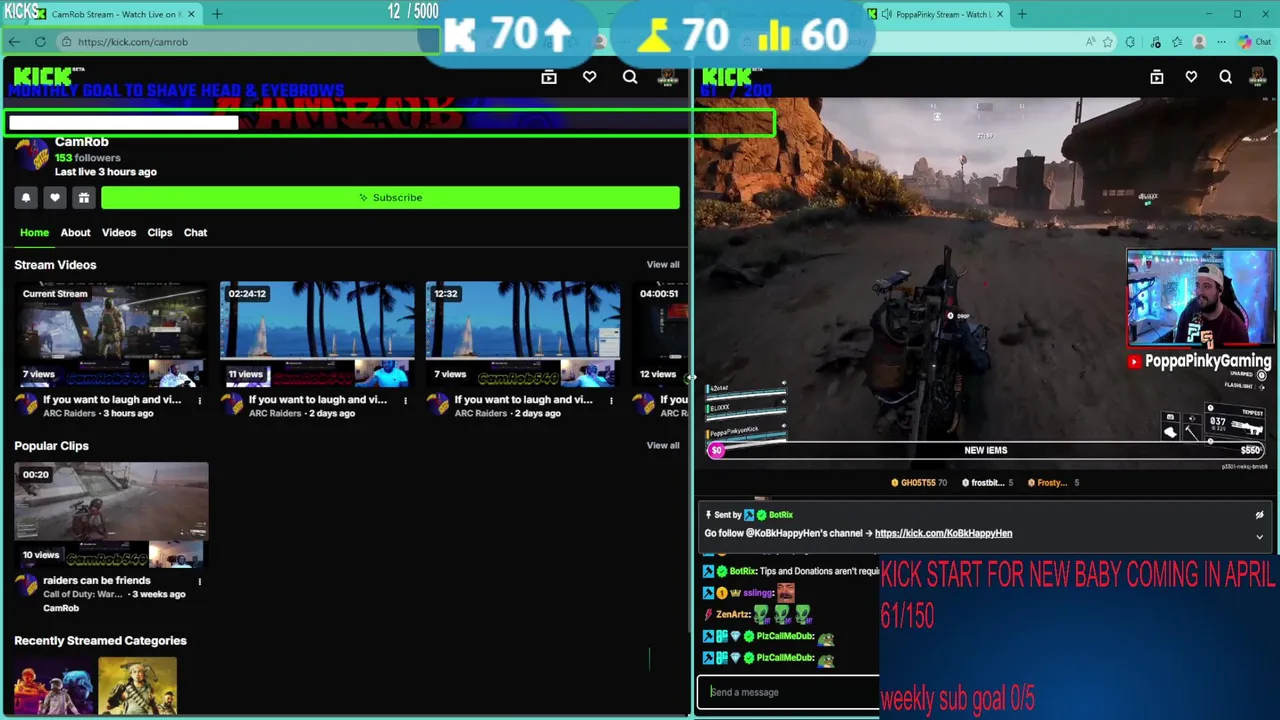Click the read aloud icon in right browser
1280x720 pixels.
(x=1089, y=42)
